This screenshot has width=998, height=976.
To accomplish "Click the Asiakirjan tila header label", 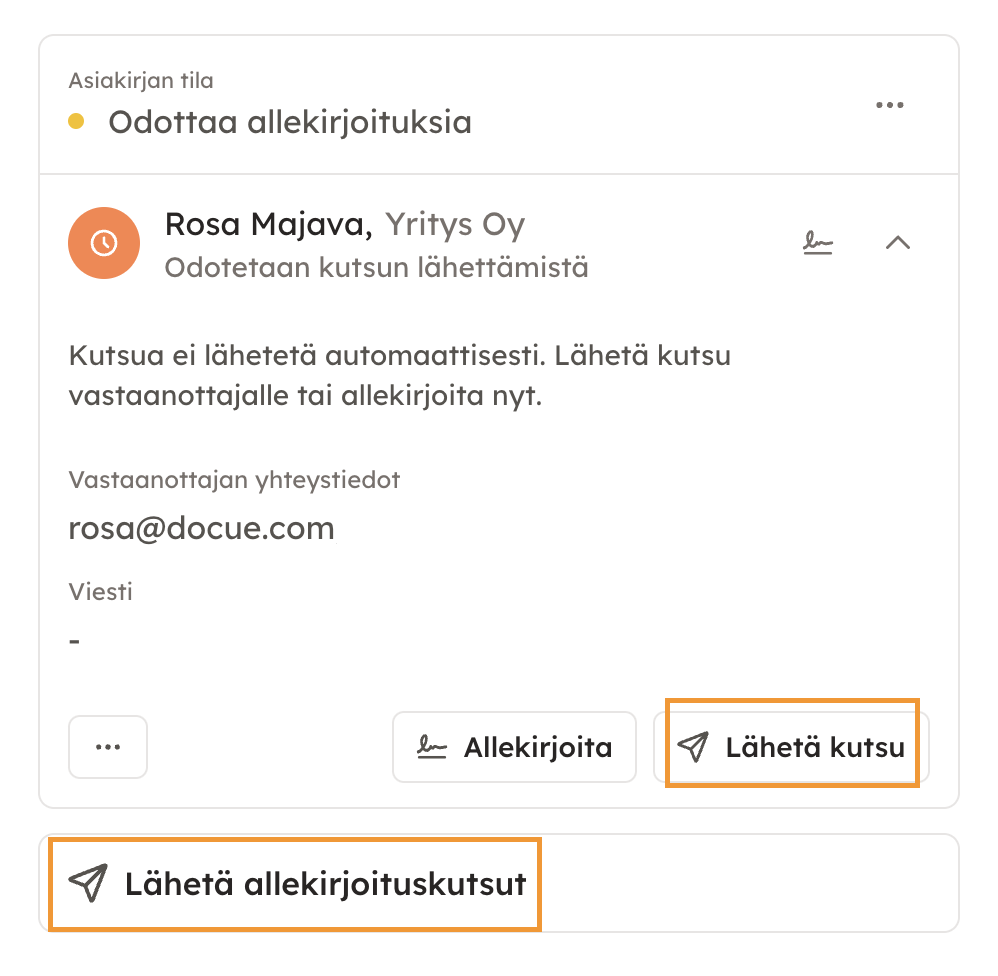I will point(141,80).
